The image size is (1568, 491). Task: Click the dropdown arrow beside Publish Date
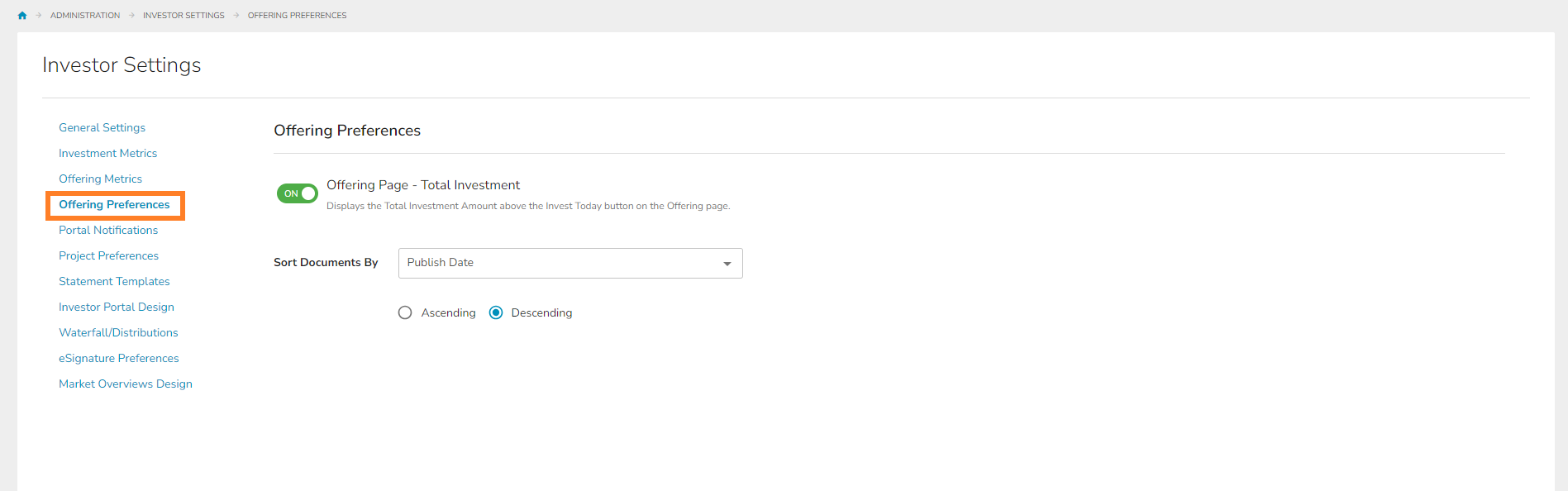727,264
